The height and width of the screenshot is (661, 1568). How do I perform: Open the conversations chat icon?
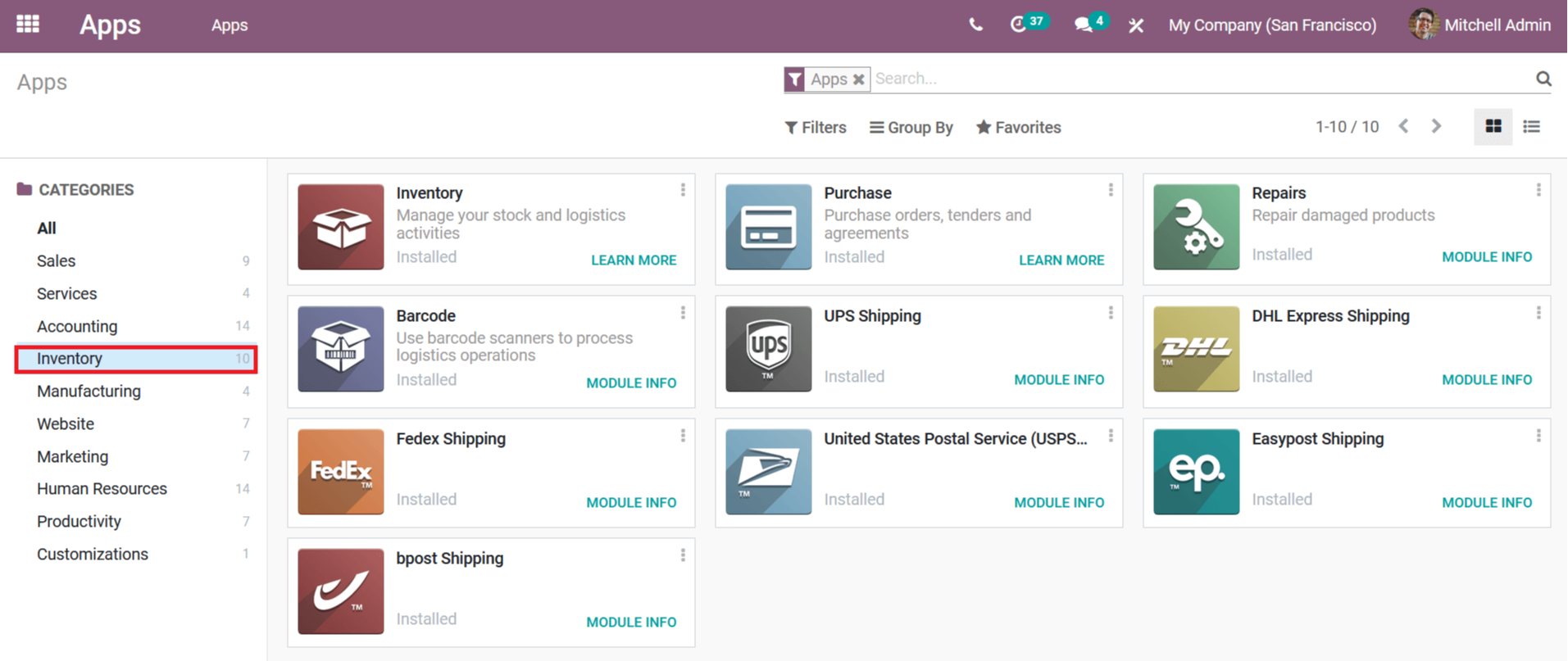1084,25
